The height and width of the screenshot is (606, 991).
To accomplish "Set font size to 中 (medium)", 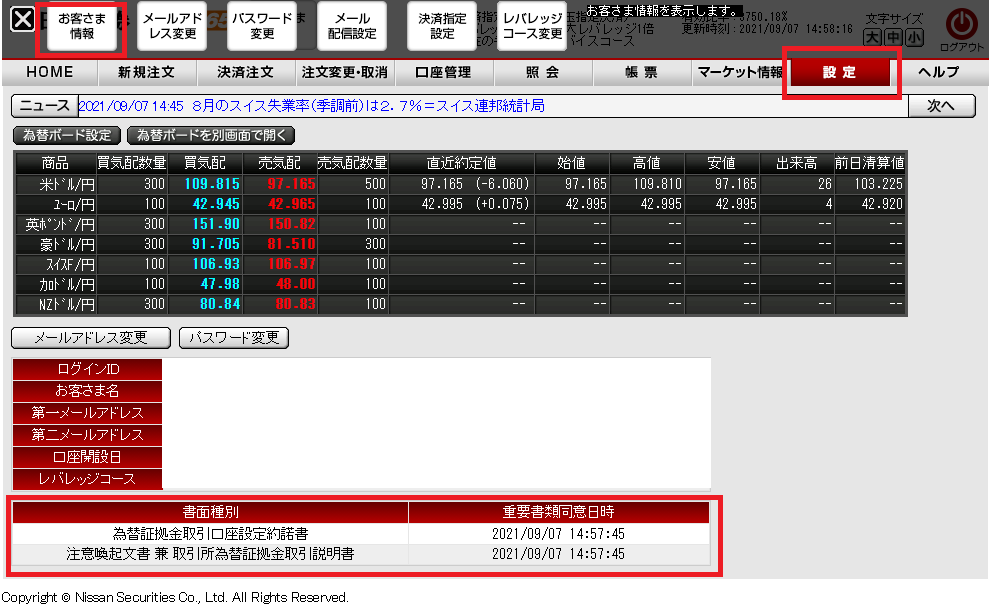I will click(x=893, y=38).
